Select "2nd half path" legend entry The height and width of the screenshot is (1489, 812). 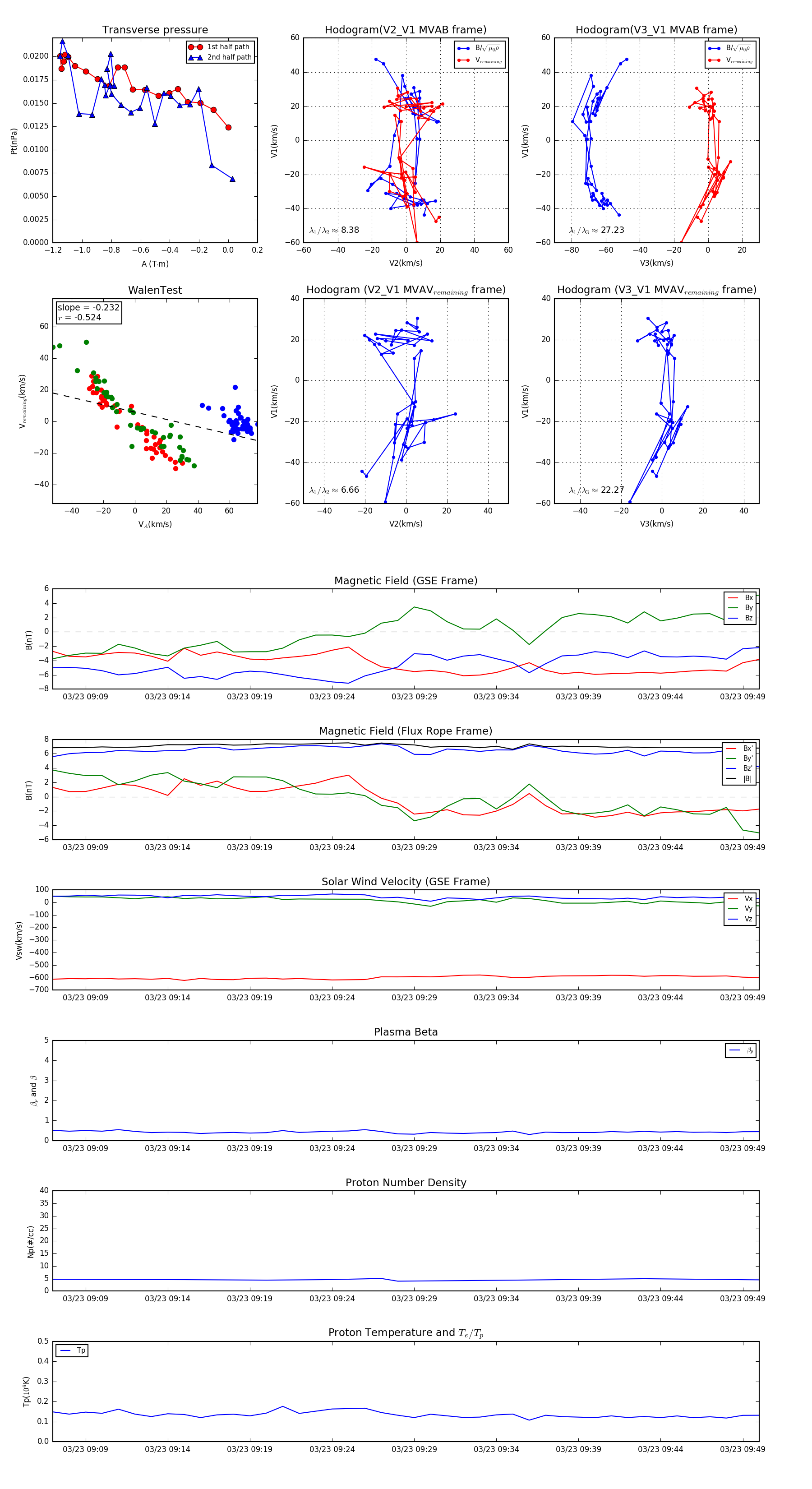(220, 57)
